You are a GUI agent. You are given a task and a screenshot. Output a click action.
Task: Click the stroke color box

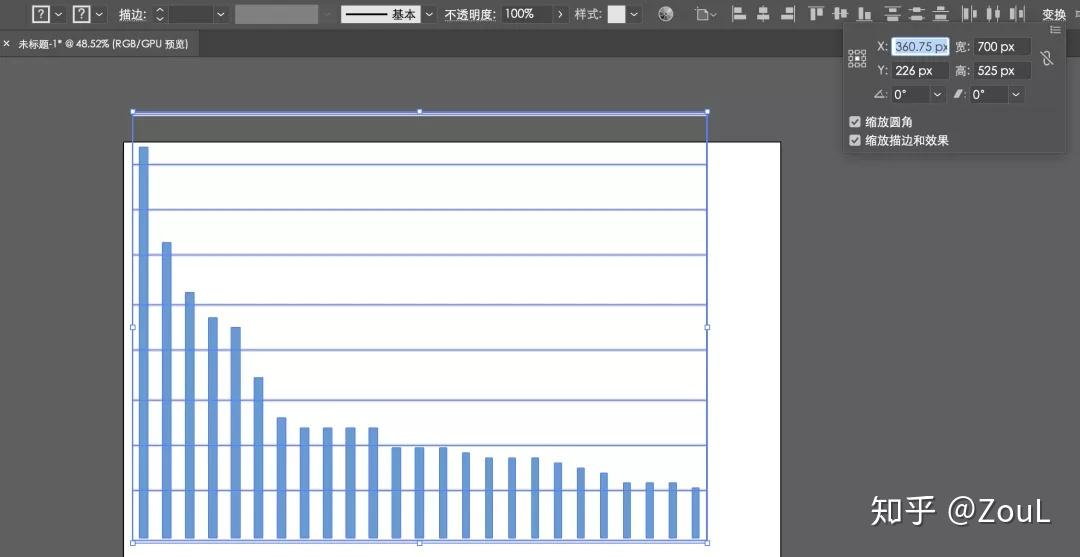[x=81, y=14]
